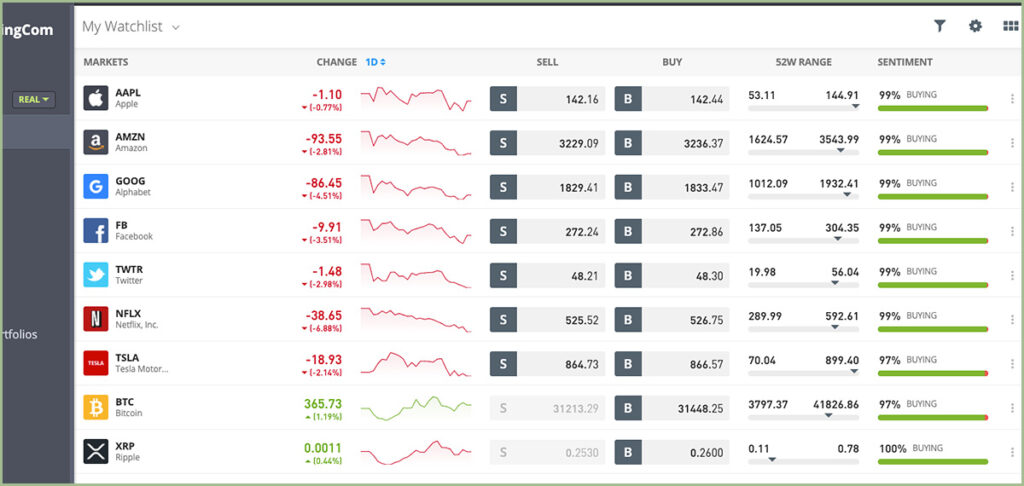Open the BTC green sparkline chart
The width and height of the screenshot is (1024, 486).
point(415,408)
